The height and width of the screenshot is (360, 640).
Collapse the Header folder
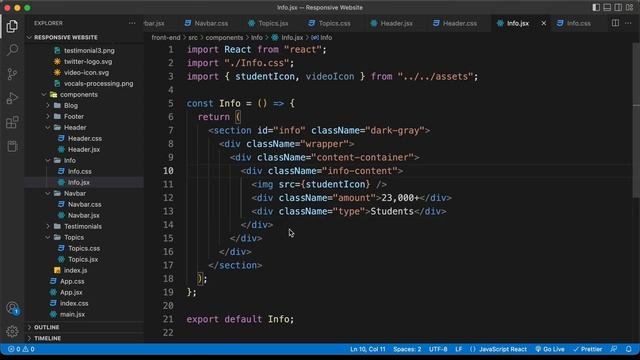[75, 128]
